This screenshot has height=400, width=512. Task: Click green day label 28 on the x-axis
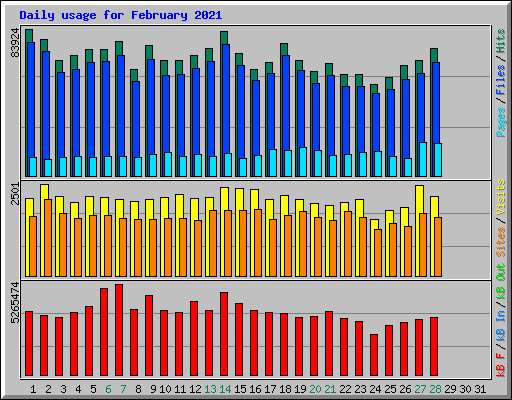[435, 389]
